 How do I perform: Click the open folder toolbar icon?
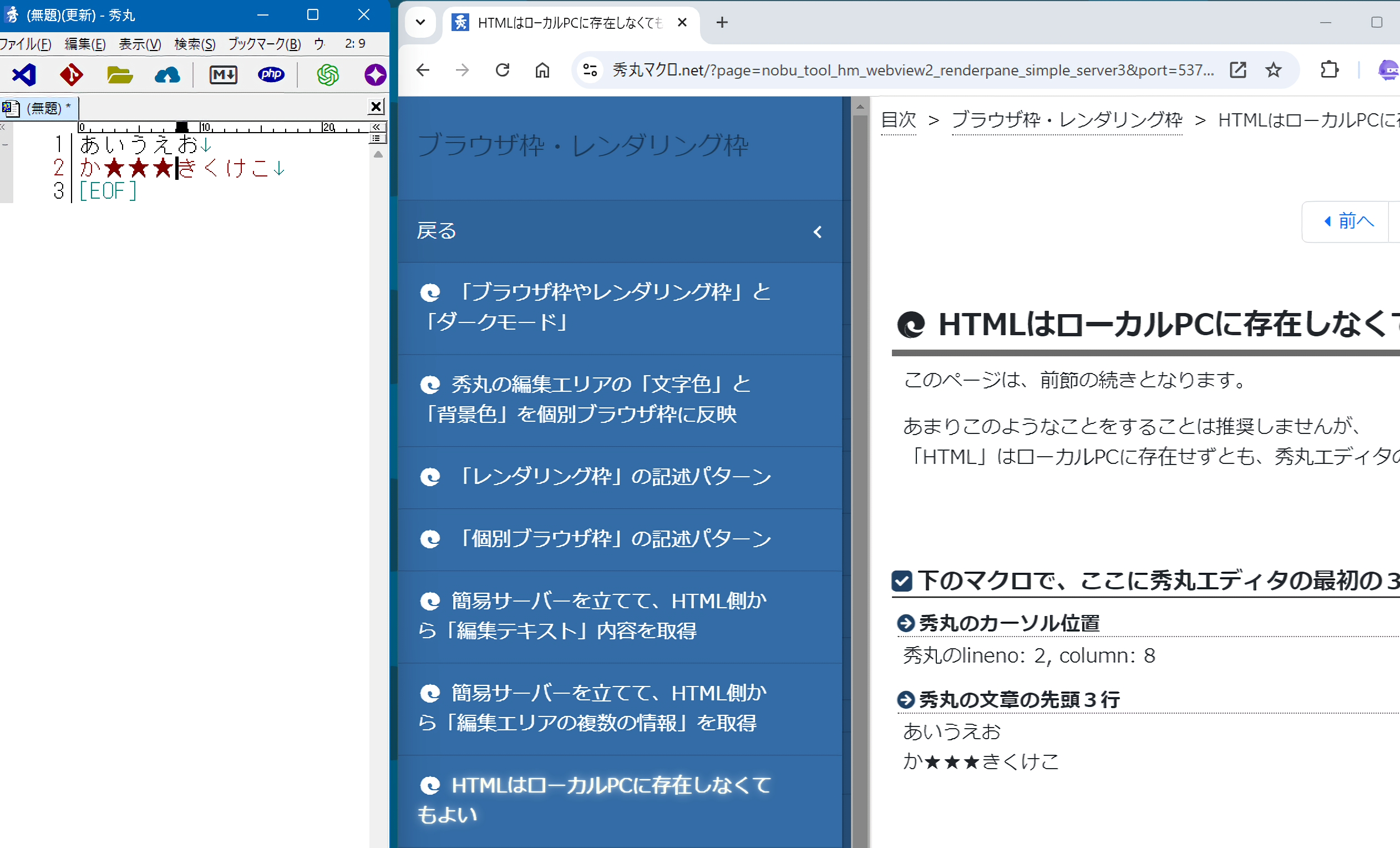coord(119,74)
